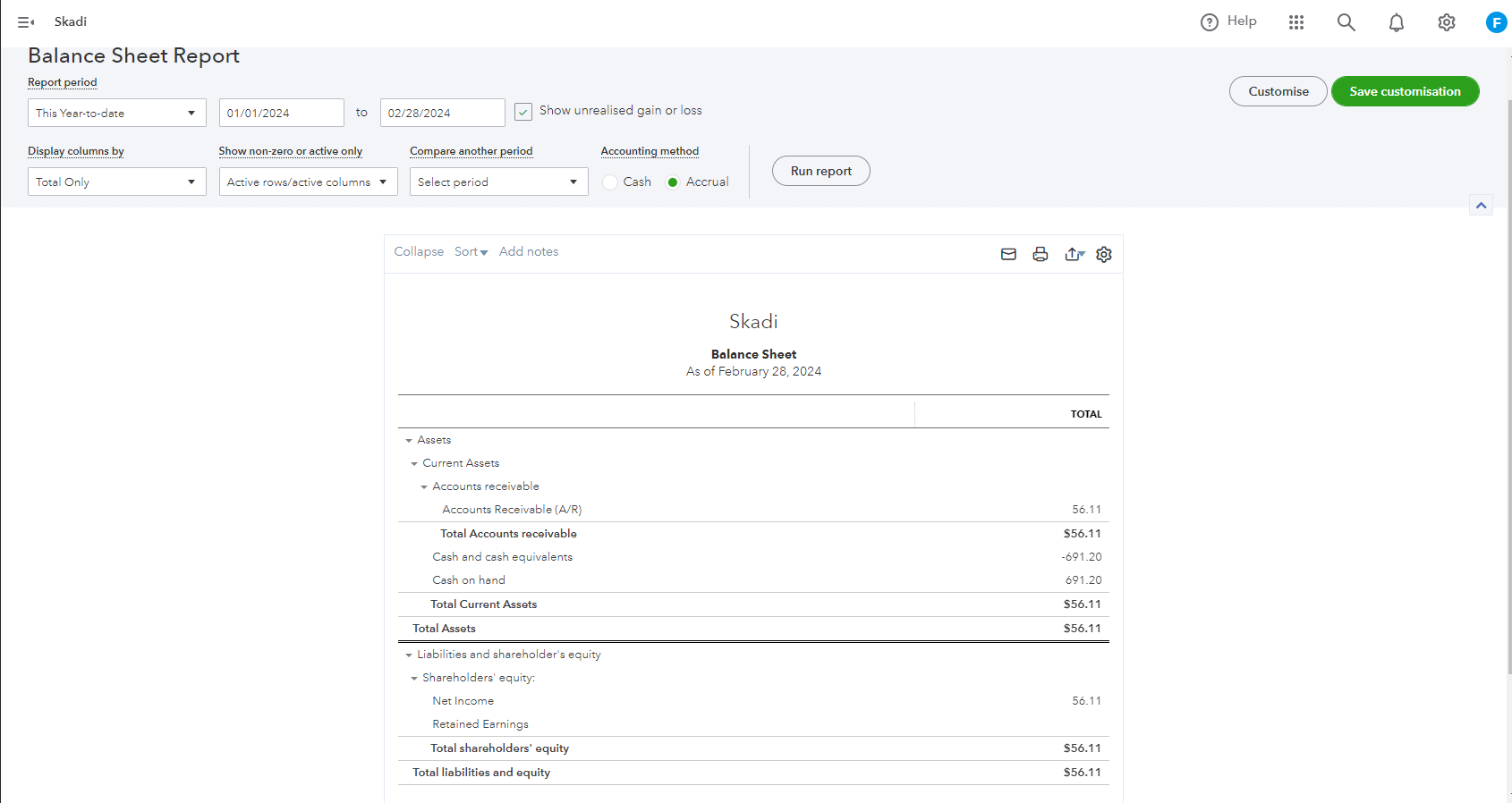1512x803 pixels.
Task: Click the email report envelope icon
Action: 1008,254
